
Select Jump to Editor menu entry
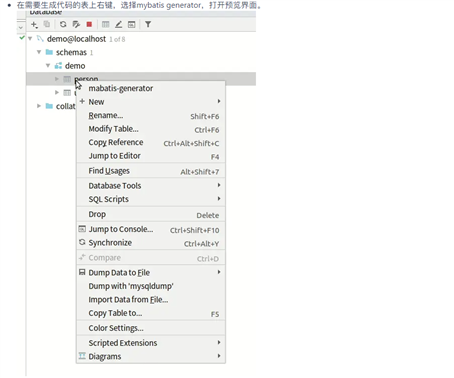[x=151, y=156]
